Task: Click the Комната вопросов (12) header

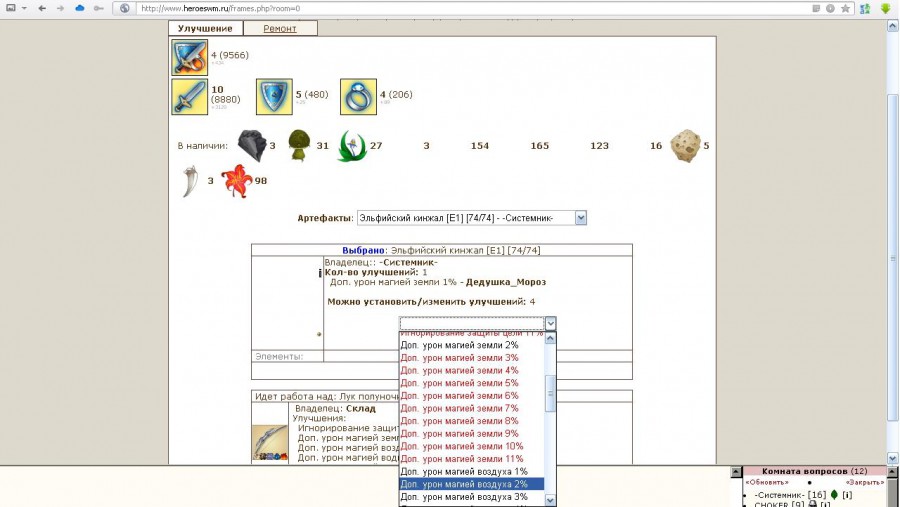Action: (814, 471)
